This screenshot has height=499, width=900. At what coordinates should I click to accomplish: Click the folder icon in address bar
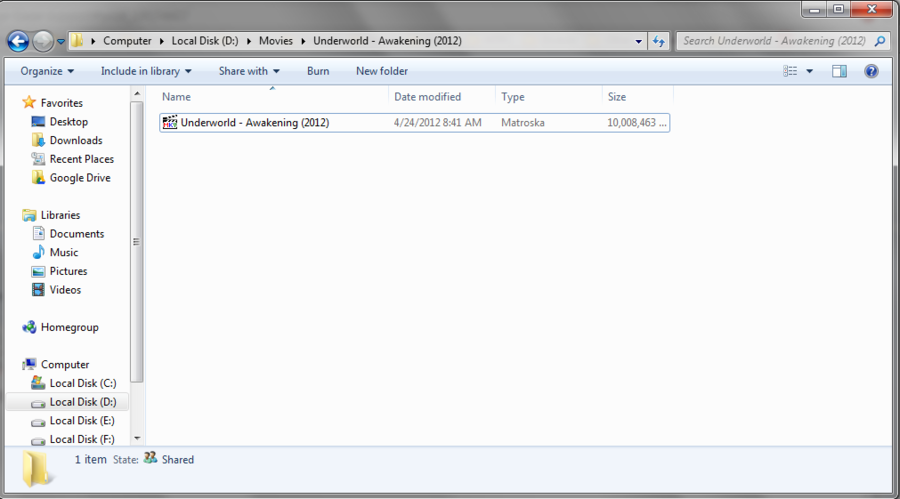tap(77, 41)
